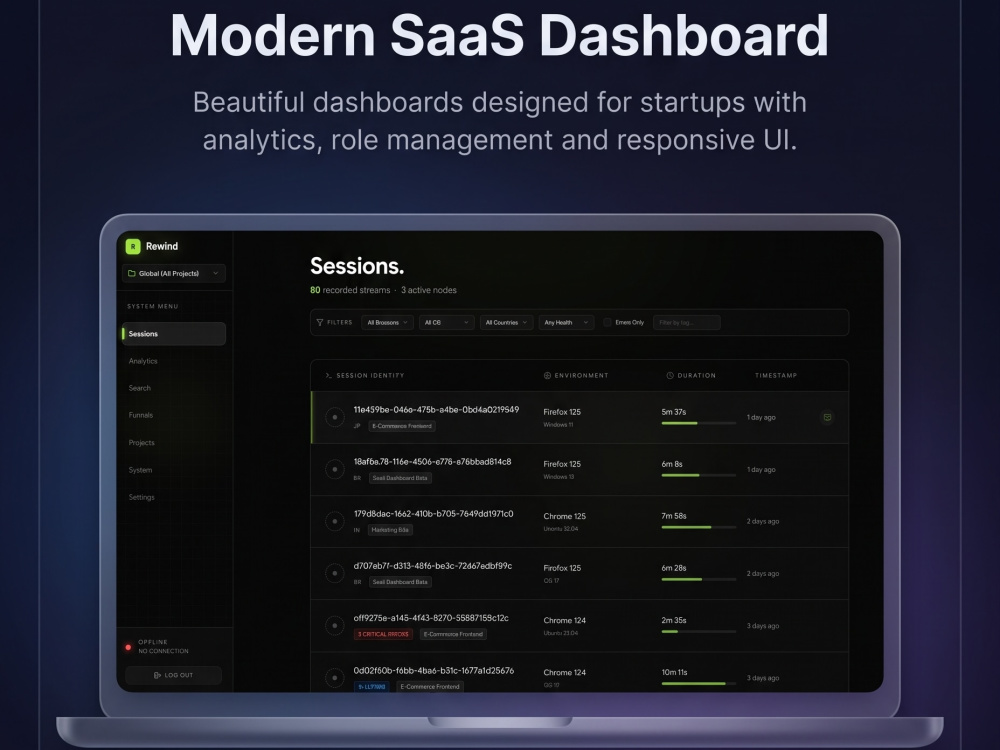The image size is (1000, 750).
Task: Open the All OS filter dropdown
Action: (x=446, y=323)
